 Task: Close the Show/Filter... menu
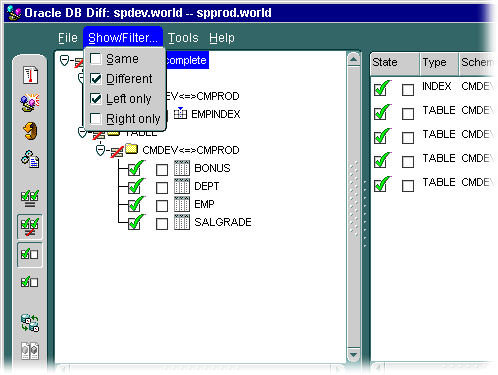123,38
